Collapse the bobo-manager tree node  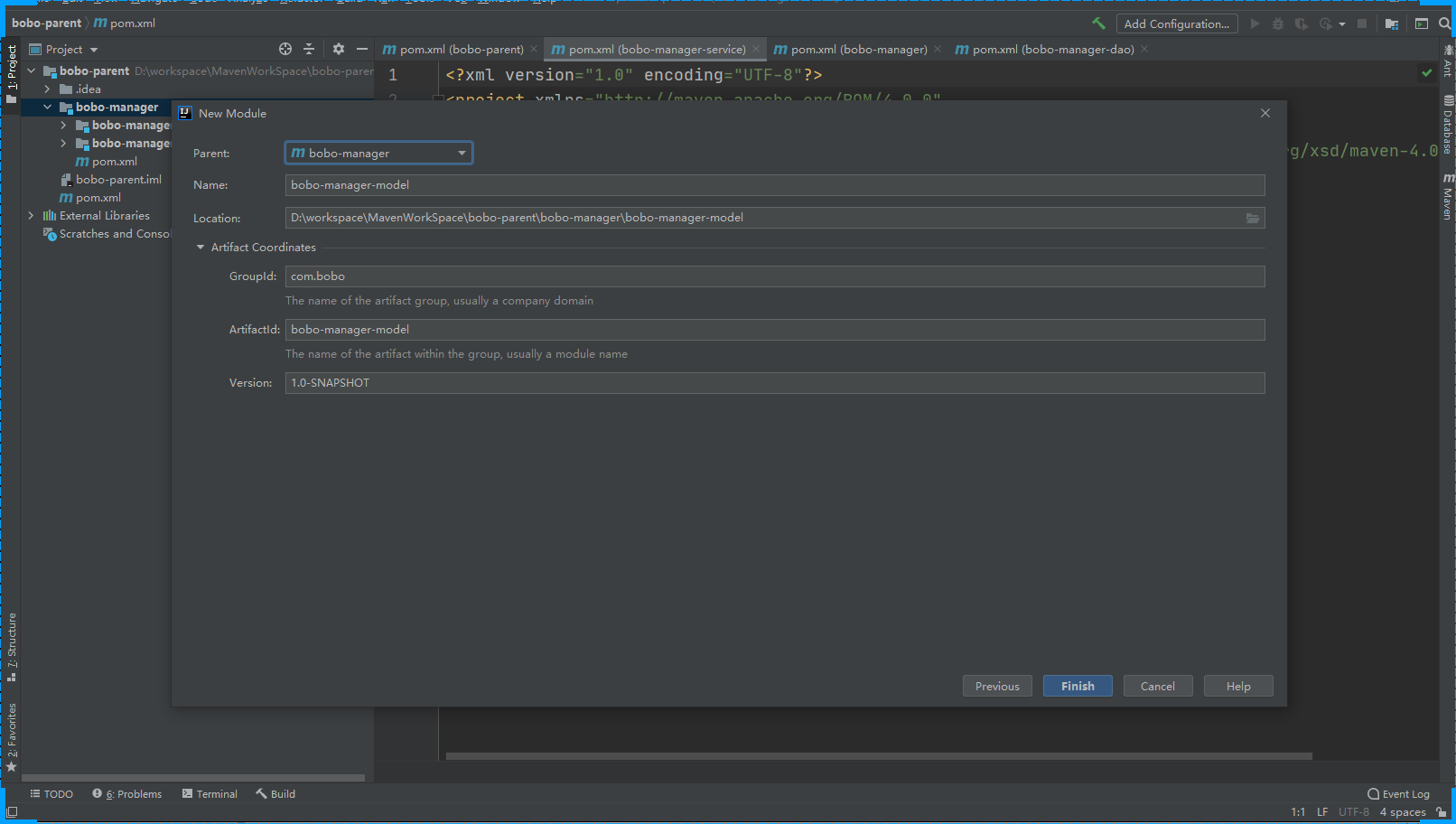(x=48, y=107)
